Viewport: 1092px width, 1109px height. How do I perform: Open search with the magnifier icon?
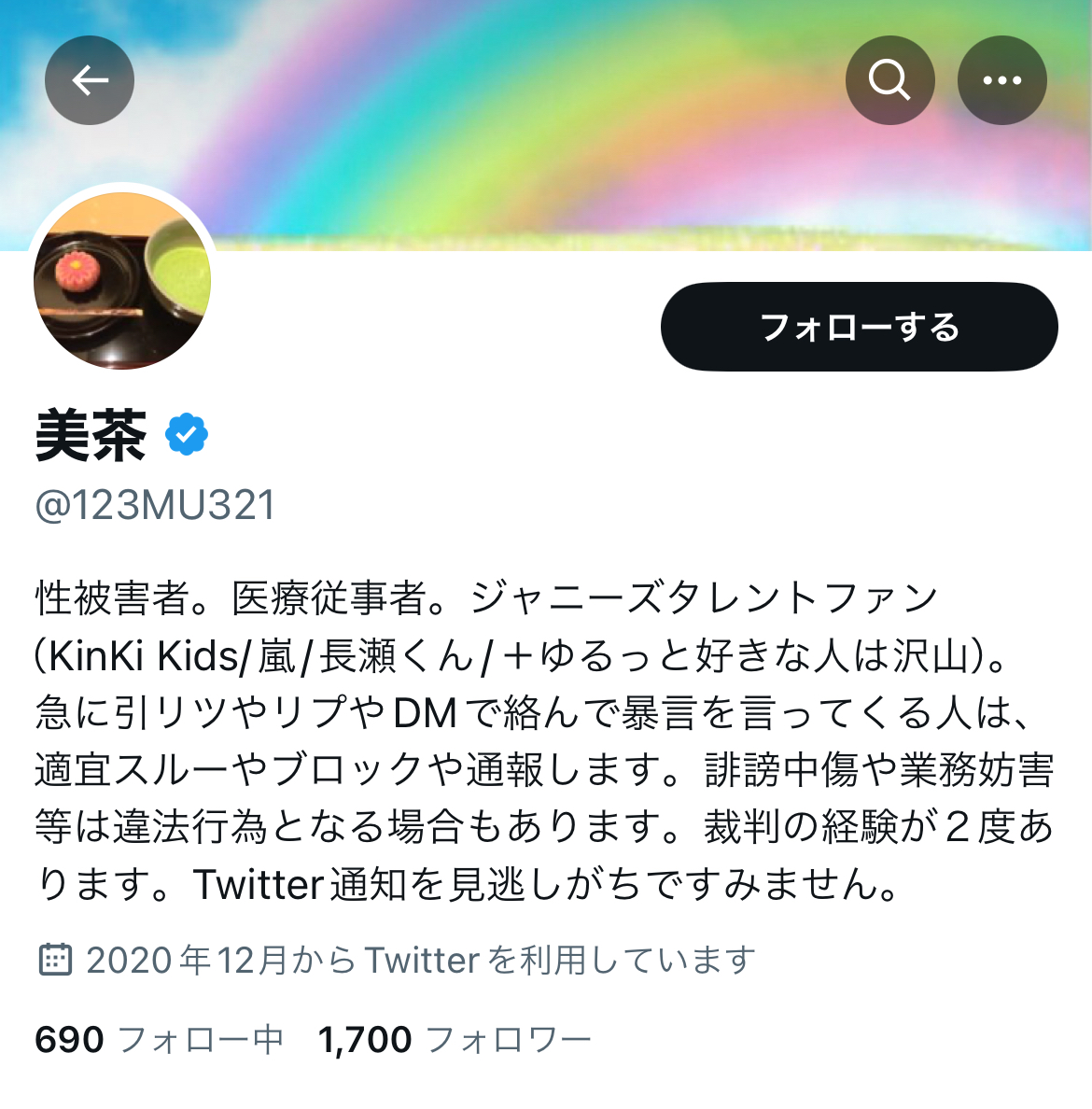pos(889,80)
